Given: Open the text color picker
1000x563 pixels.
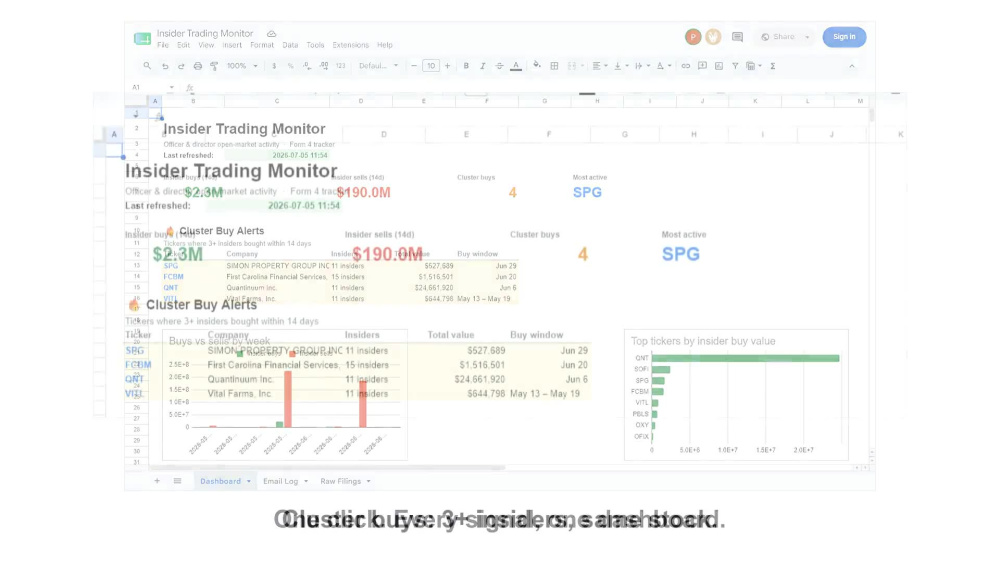Looking at the screenshot, I should pyautogui.click(x=516, y=66).
